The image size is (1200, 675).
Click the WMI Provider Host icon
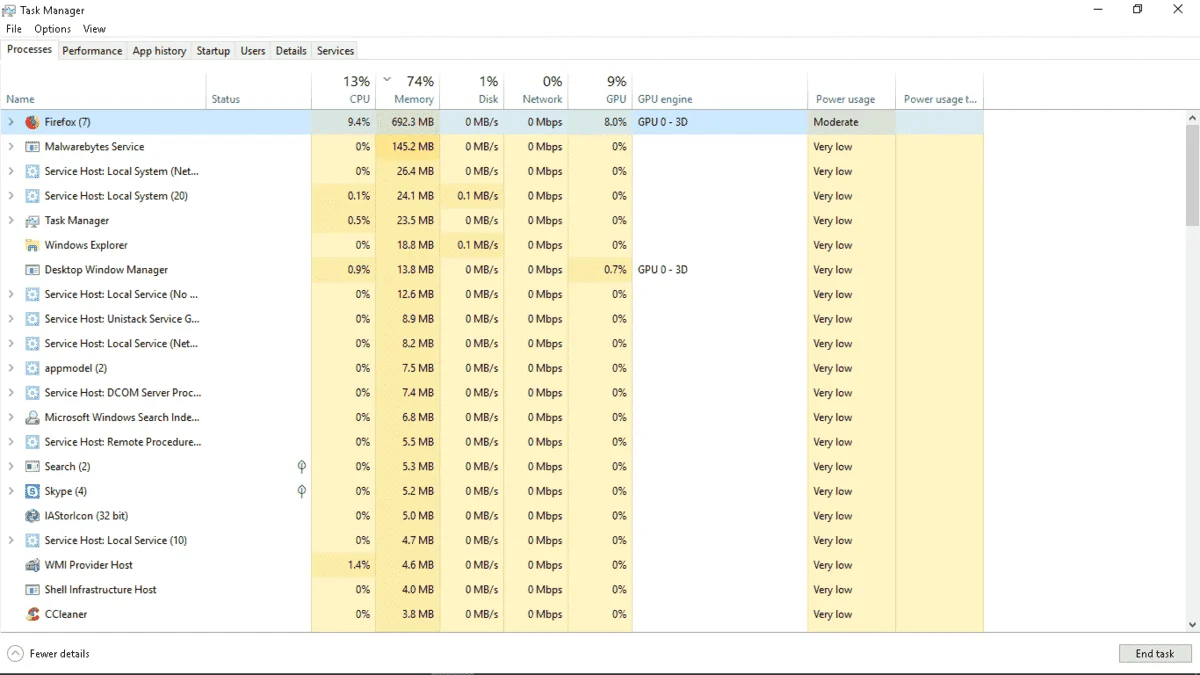(x=32, y=565)
